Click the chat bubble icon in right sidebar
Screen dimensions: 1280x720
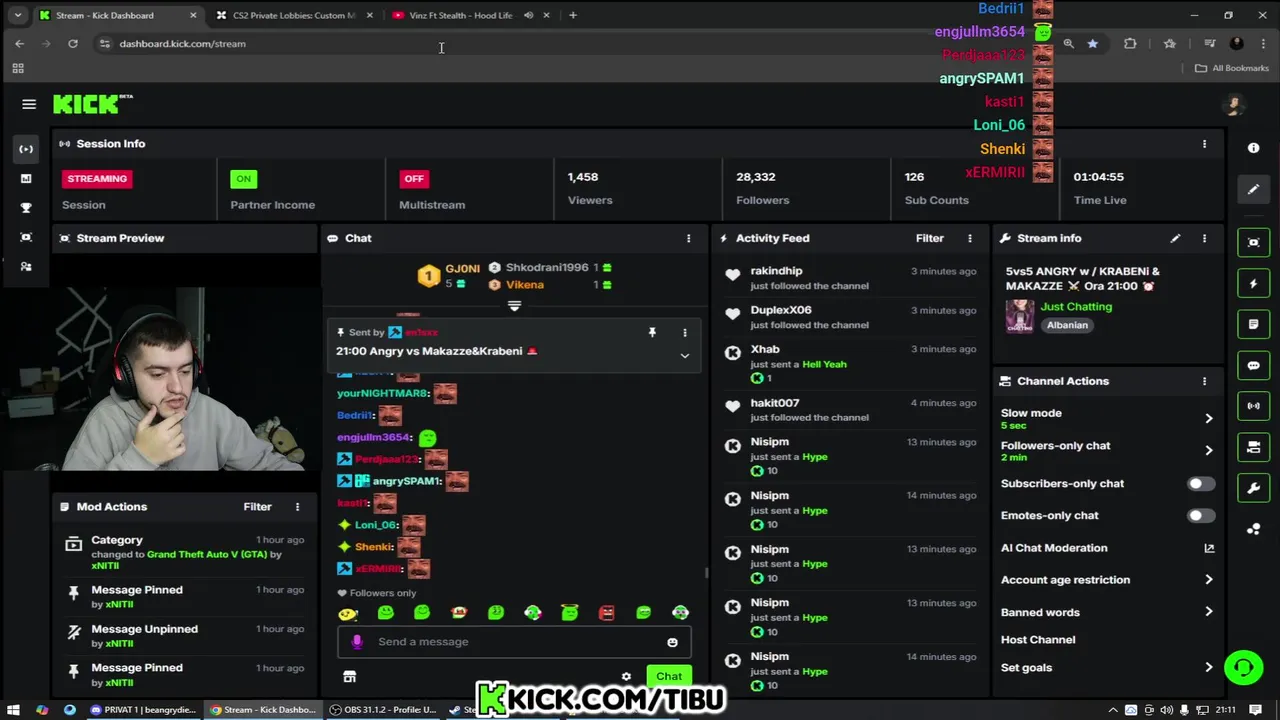click(x=1253, y=366)
